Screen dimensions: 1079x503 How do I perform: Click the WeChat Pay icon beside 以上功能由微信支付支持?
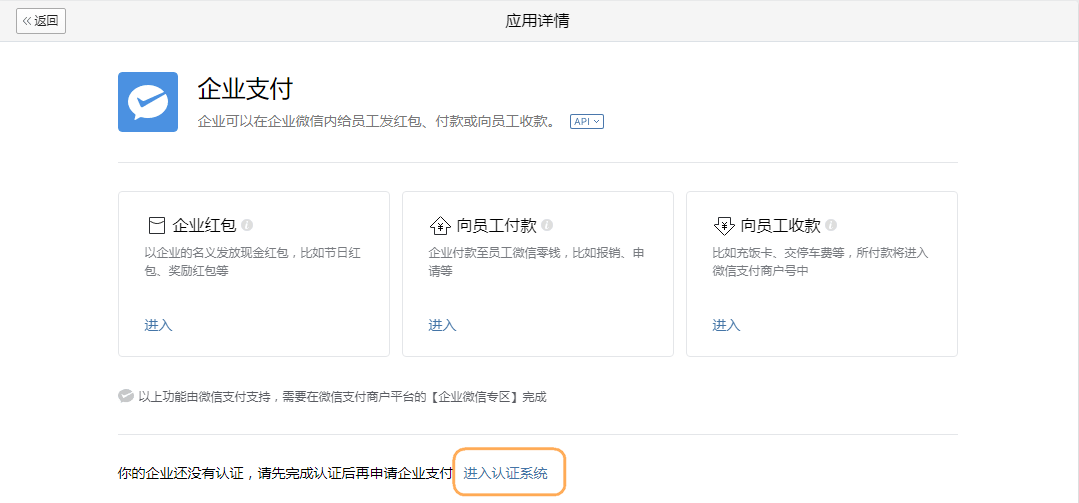coord(125,396)
